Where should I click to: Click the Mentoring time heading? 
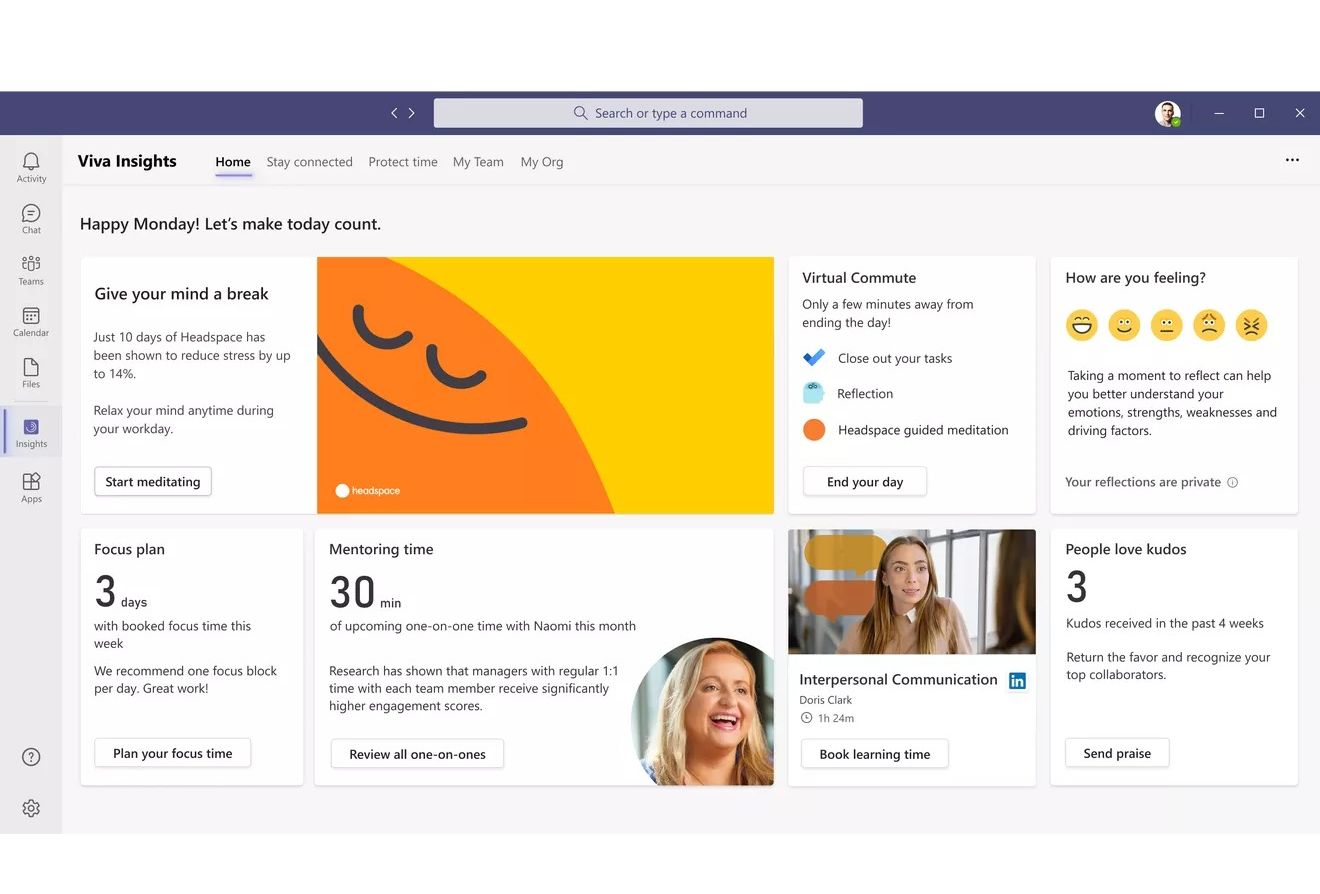coord(381,549)
